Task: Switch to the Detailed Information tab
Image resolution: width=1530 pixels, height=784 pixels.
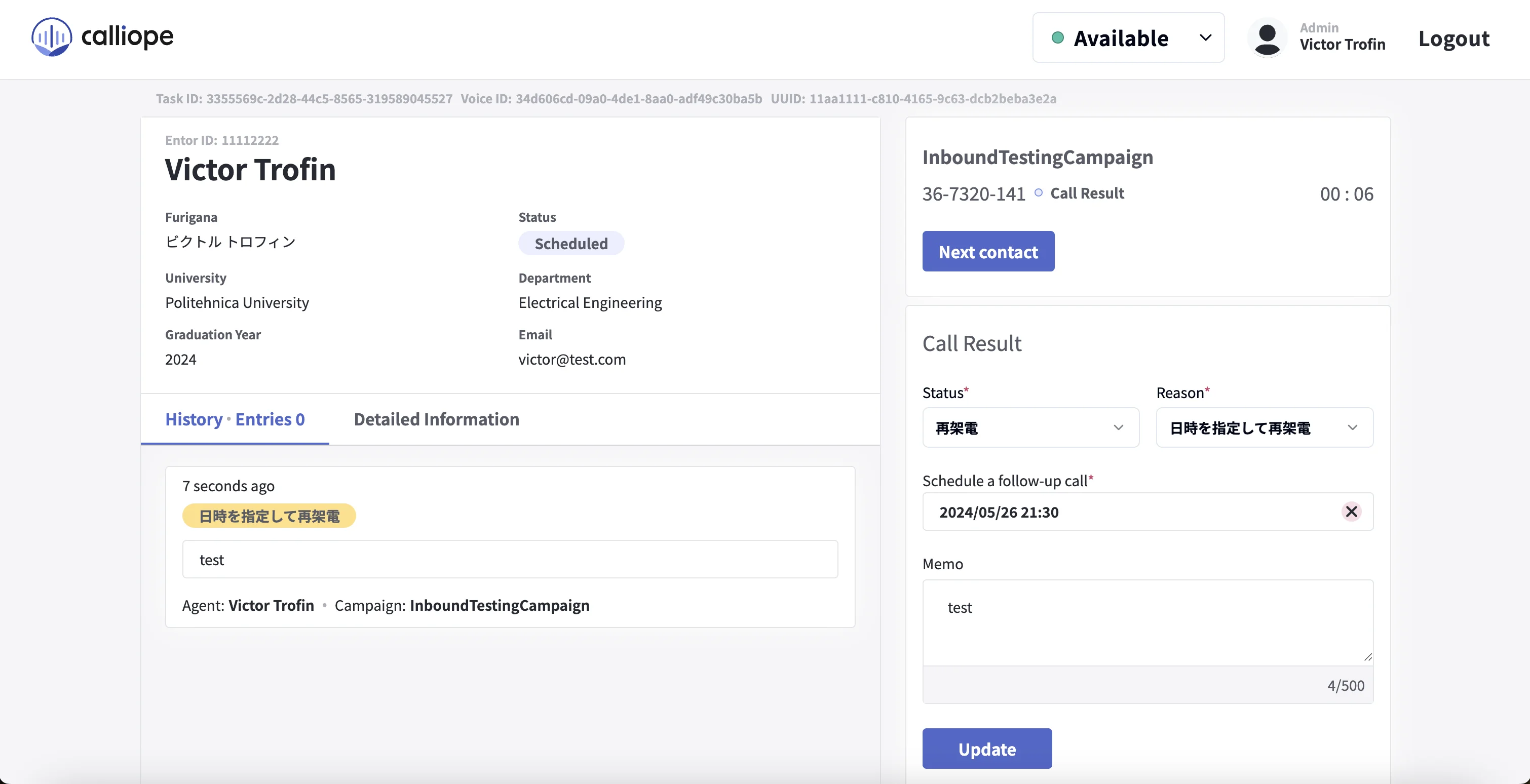Action: click(x=436, y=419)
